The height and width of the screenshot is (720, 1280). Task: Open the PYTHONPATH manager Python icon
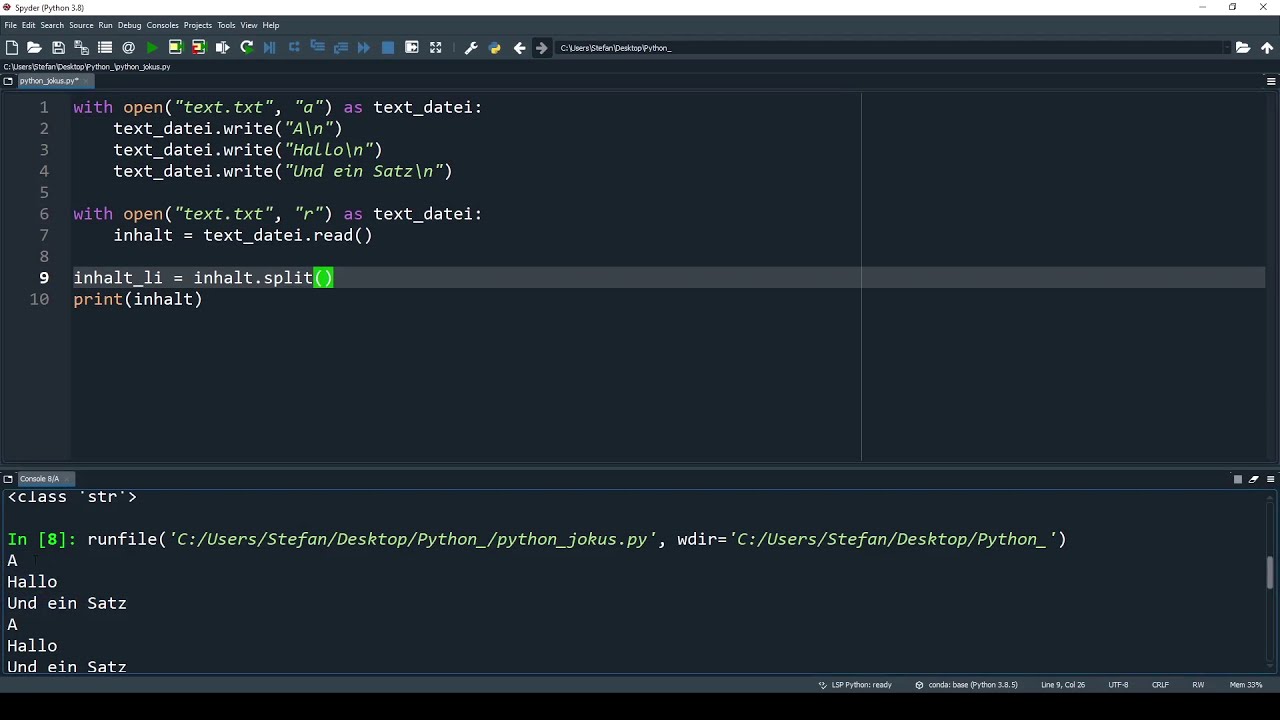[494, 47]
